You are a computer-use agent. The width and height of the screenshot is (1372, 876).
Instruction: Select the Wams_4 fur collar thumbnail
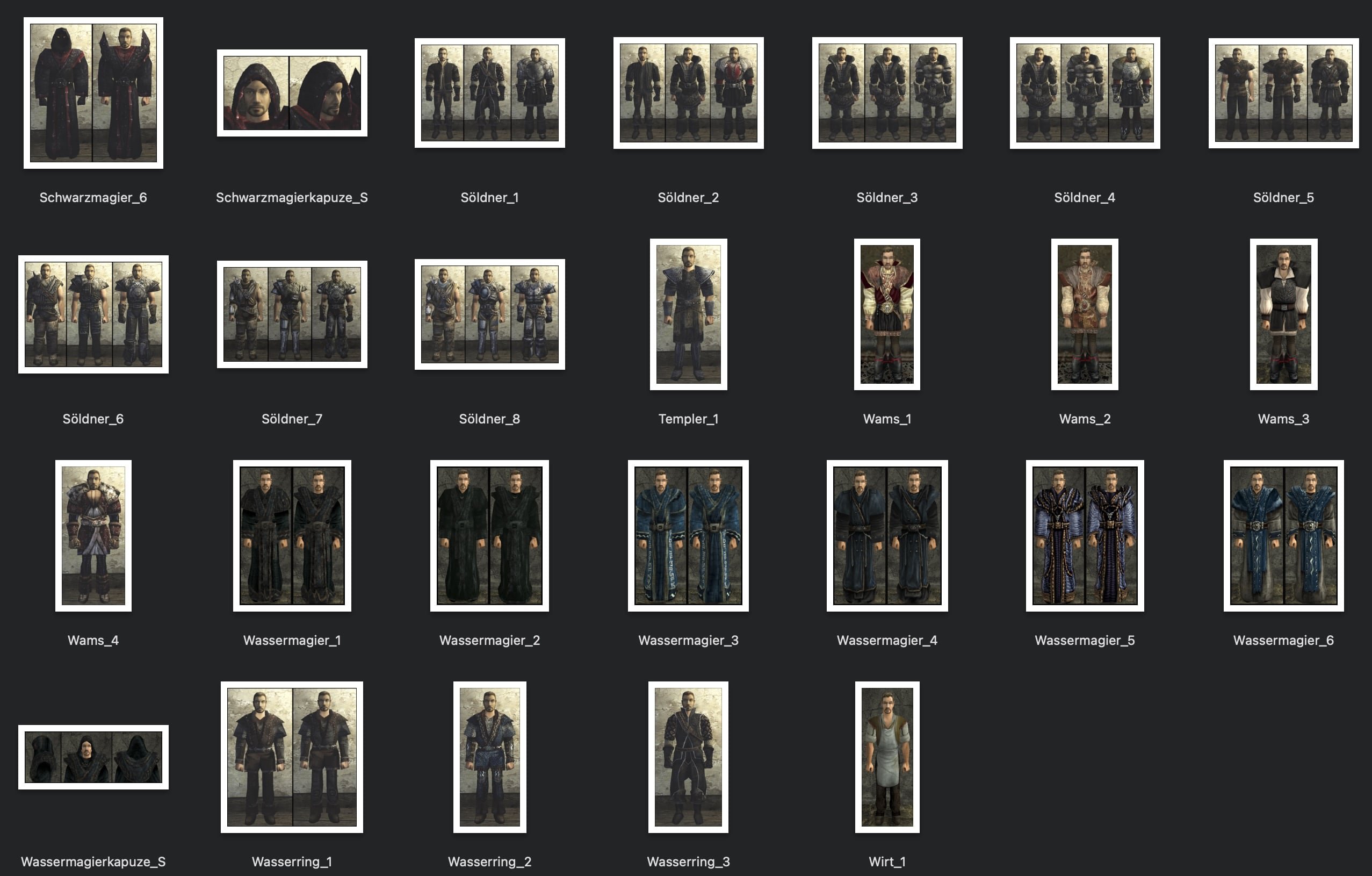click(x=93, y=535)
